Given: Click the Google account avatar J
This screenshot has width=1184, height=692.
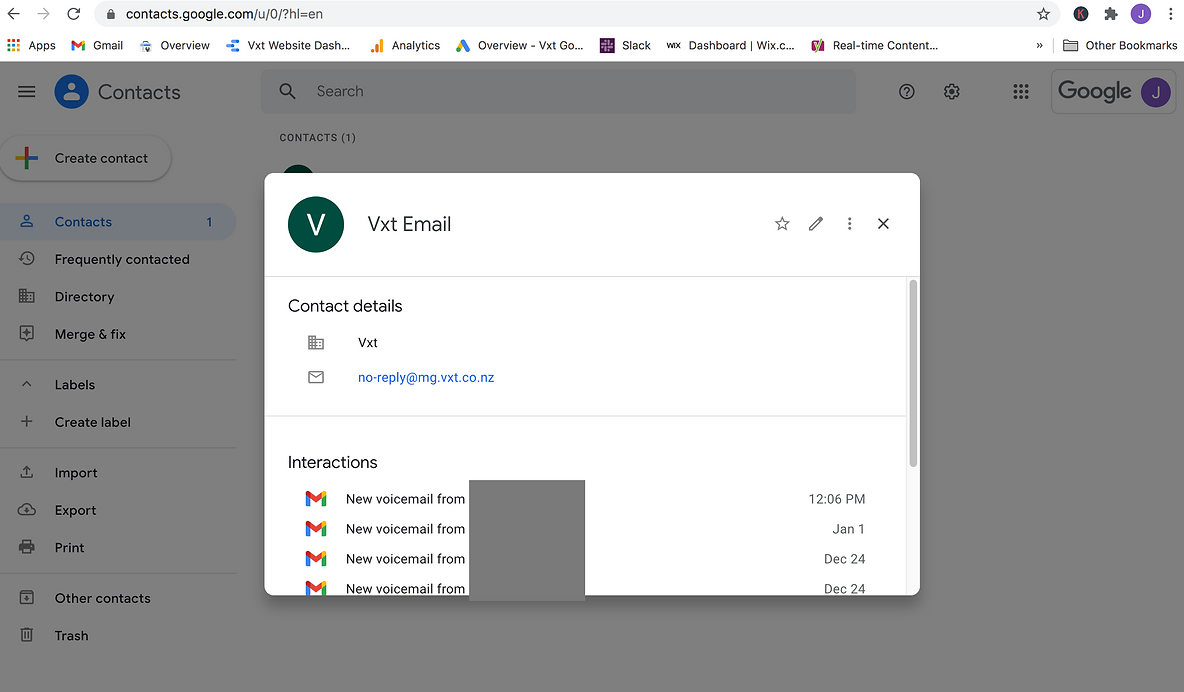Looking at the screenshot, I should point(1155,92).
